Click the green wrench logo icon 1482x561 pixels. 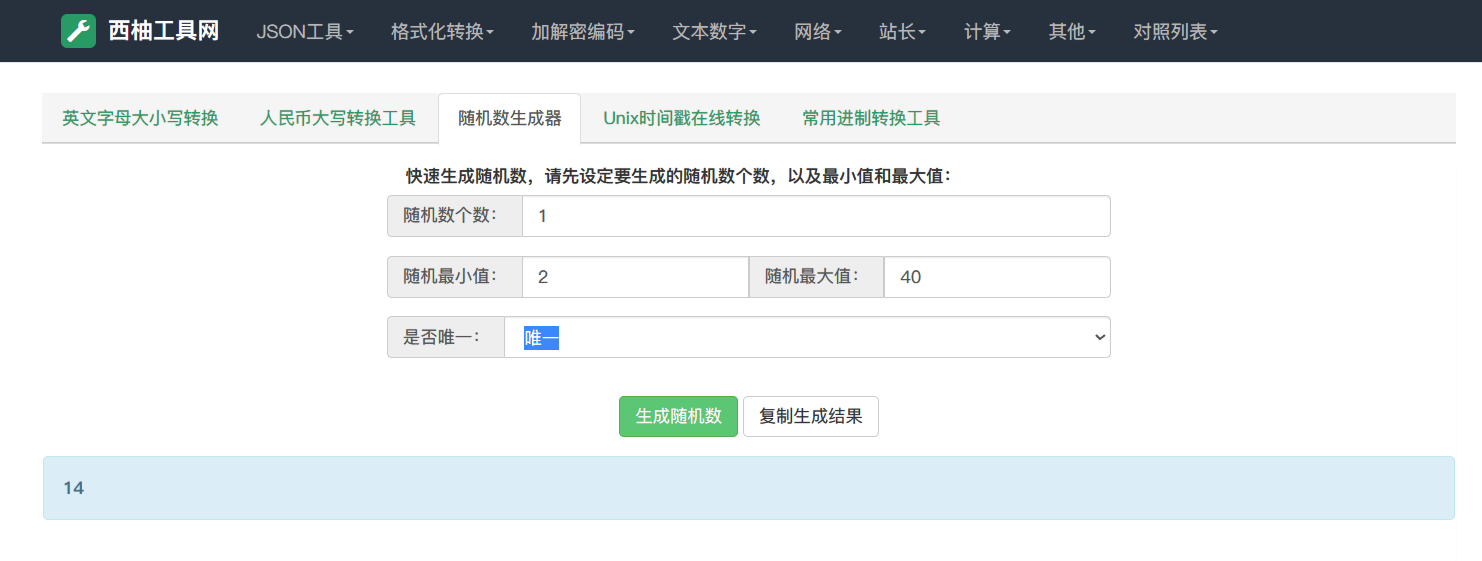[78, 31]
